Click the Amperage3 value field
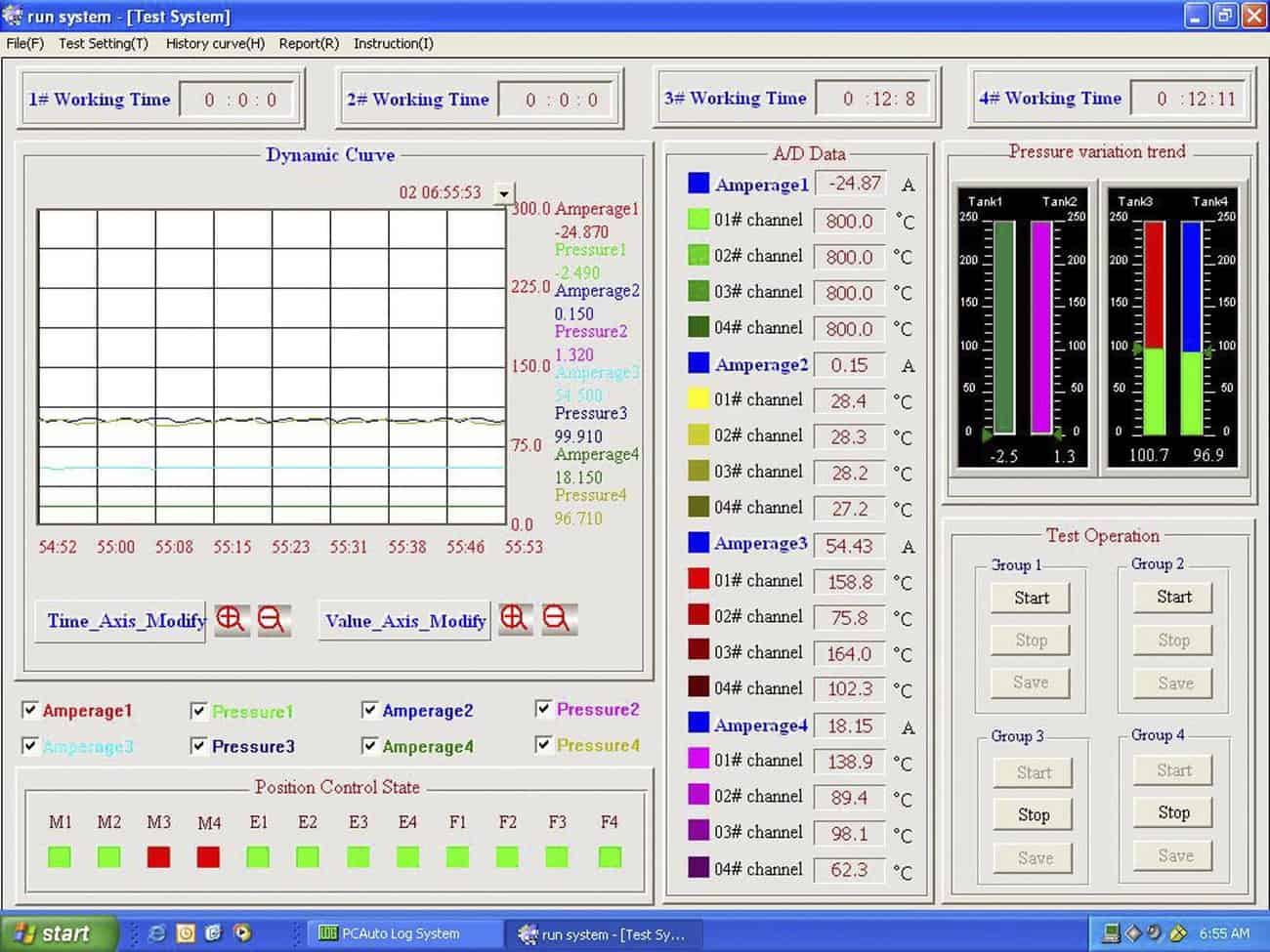The height and width of the screenshot is (952, 1270). pos(849,546)
